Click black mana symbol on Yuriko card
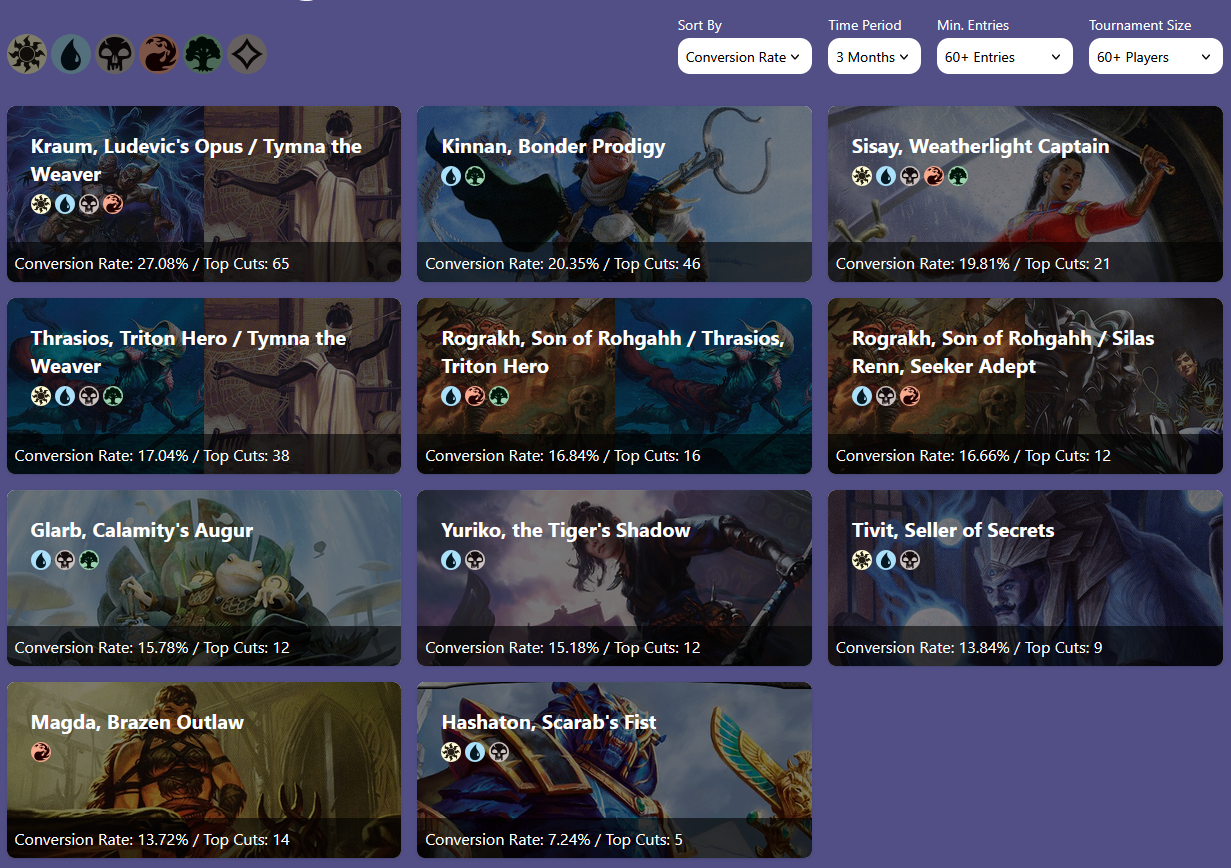 pyautogui.click(x=476, y=560)
